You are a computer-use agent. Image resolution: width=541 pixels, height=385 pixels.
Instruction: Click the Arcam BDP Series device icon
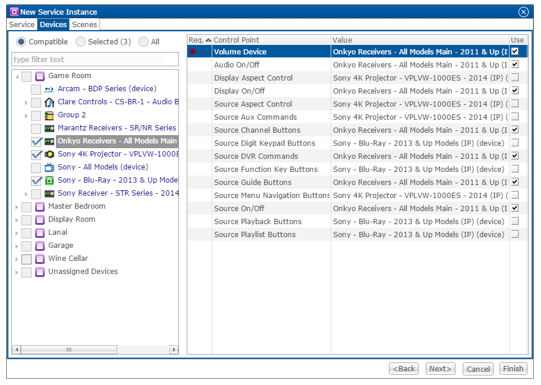[x=49, y=89]
